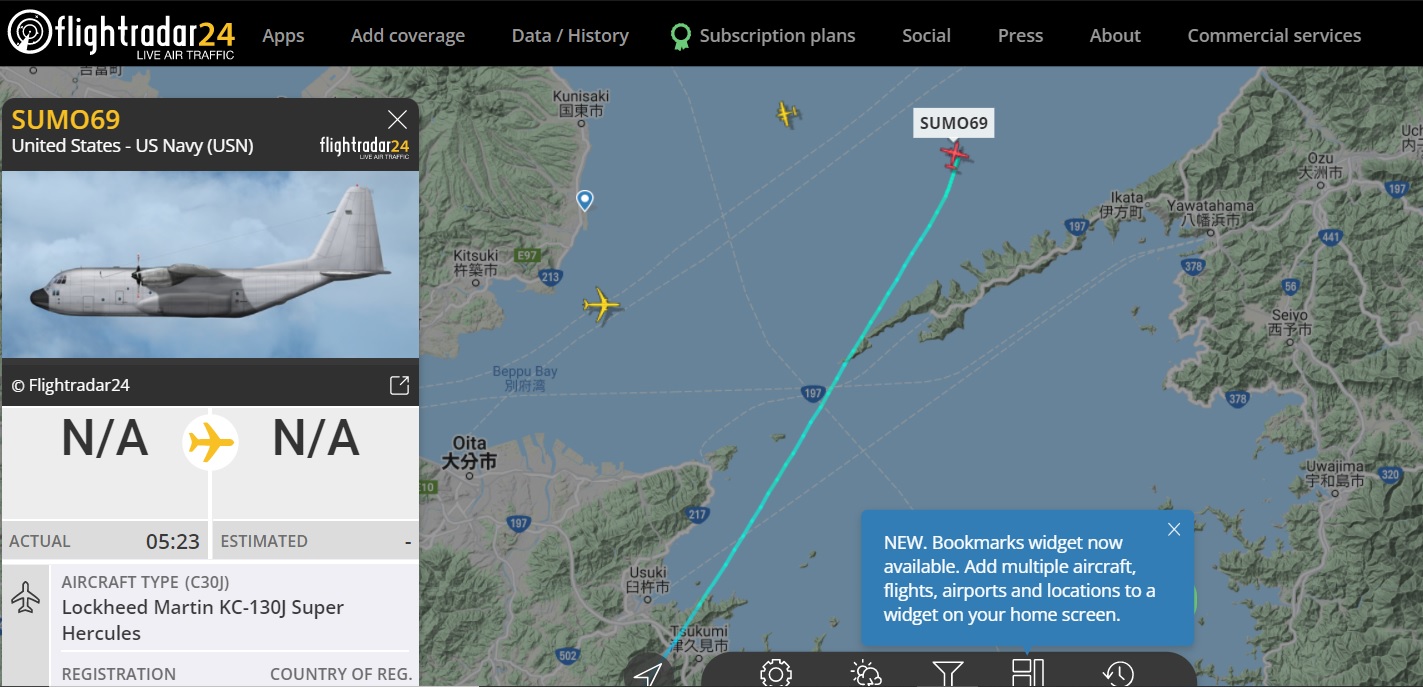This screenshot has width=1423, height=687.
Task: Select the small yellow aircraft near Kunisaki
Action: [x=787, y=113]
